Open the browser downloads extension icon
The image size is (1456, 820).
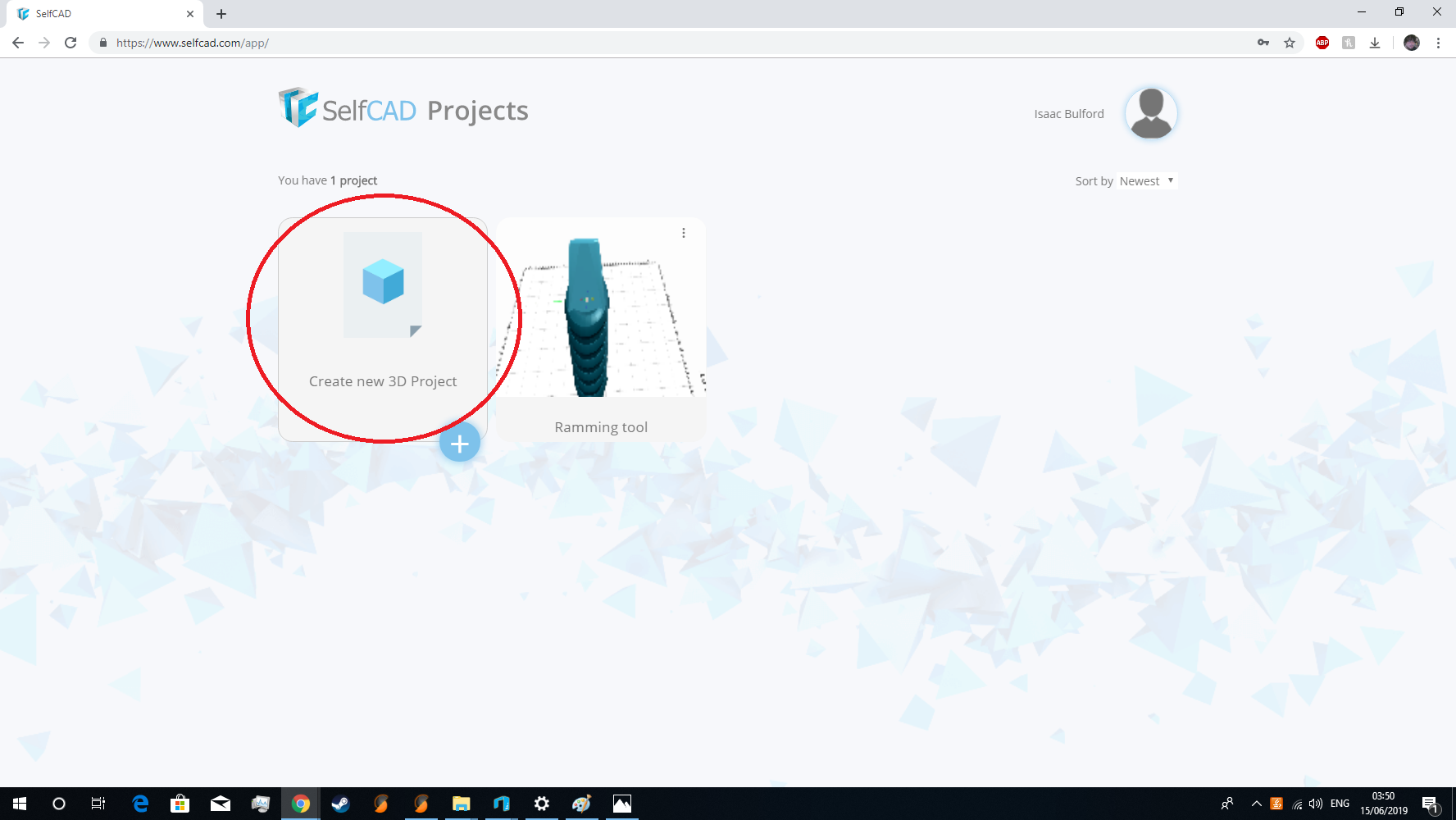coord(1375,43)
